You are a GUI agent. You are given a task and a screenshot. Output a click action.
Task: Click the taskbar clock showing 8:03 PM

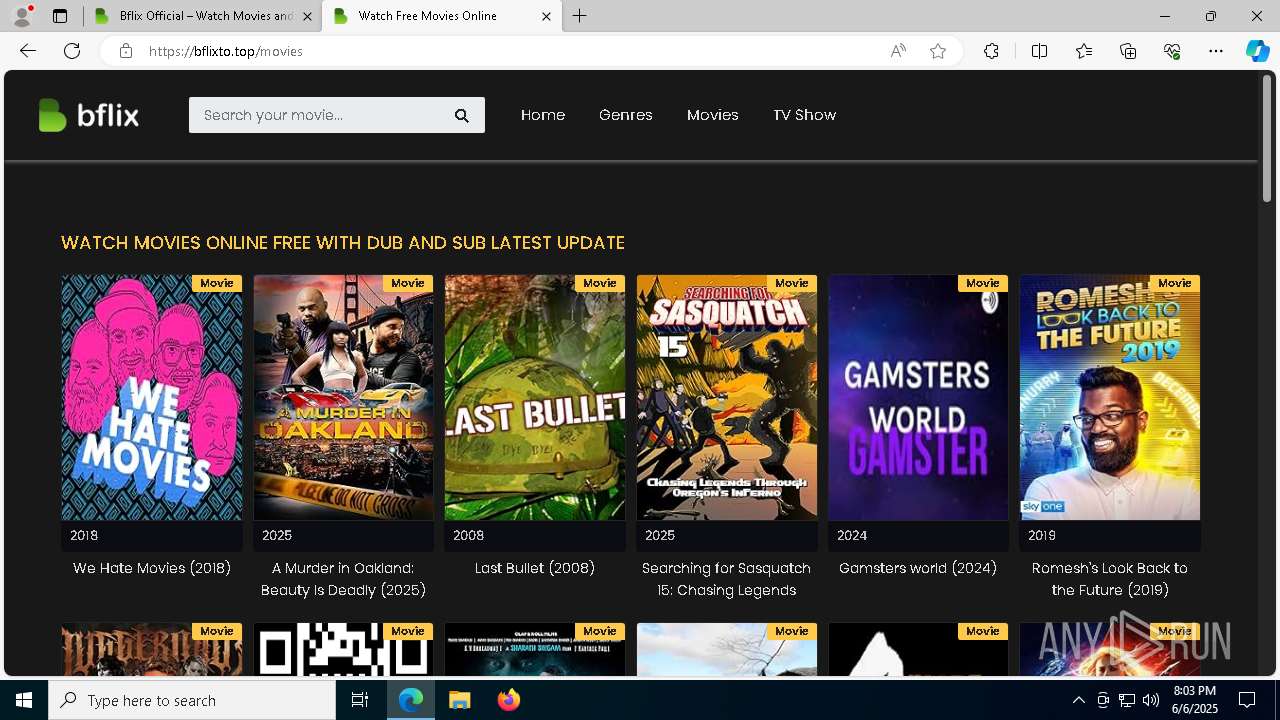pyautogui.click(x=1194, y=700)
